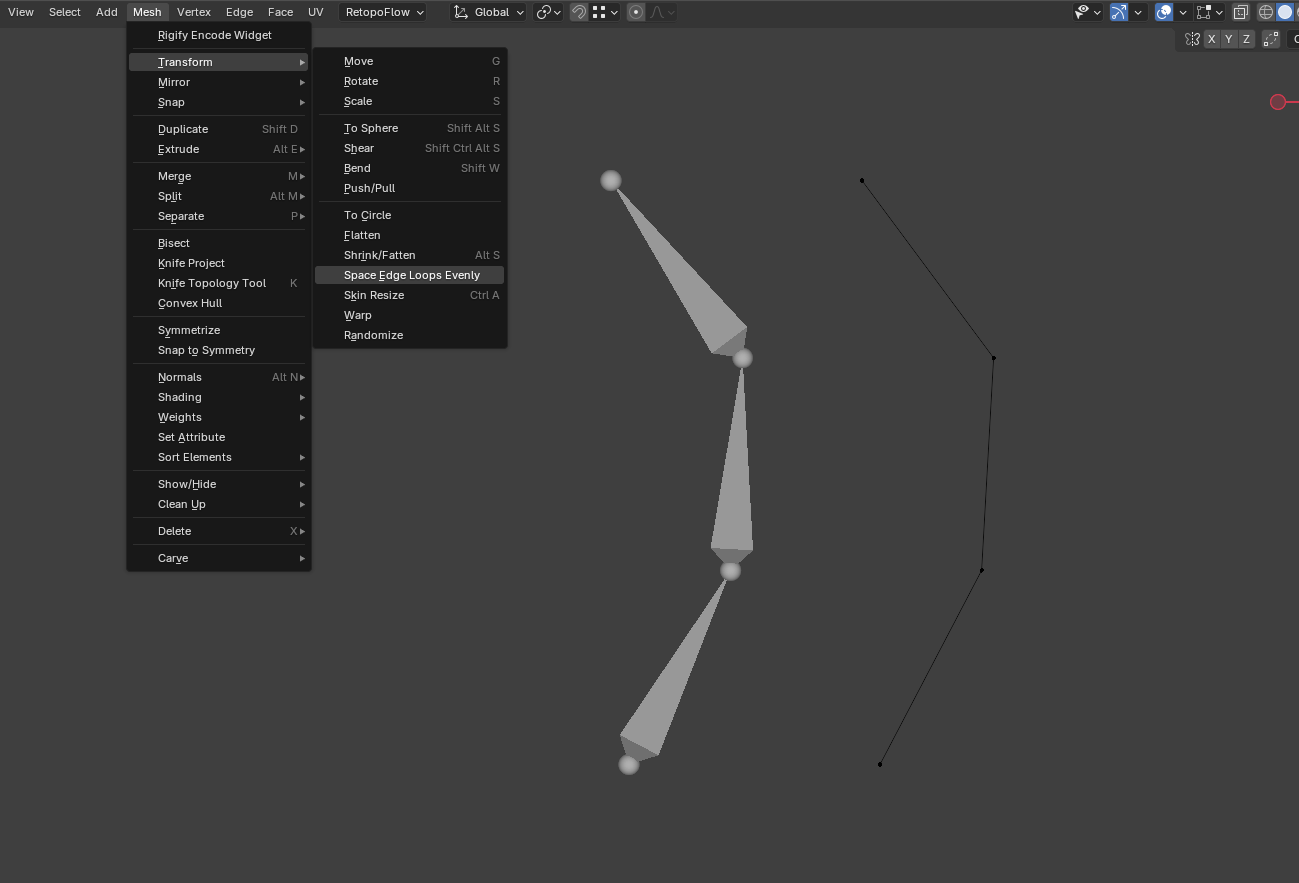1299x883 pixels.
Task: Open the Edge menu
Action: (x=239, y=12)
